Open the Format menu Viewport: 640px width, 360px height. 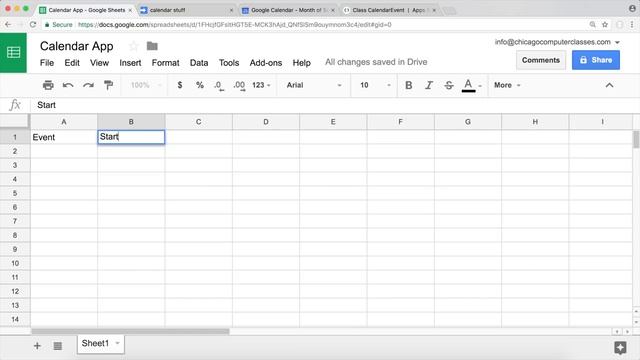165,63
